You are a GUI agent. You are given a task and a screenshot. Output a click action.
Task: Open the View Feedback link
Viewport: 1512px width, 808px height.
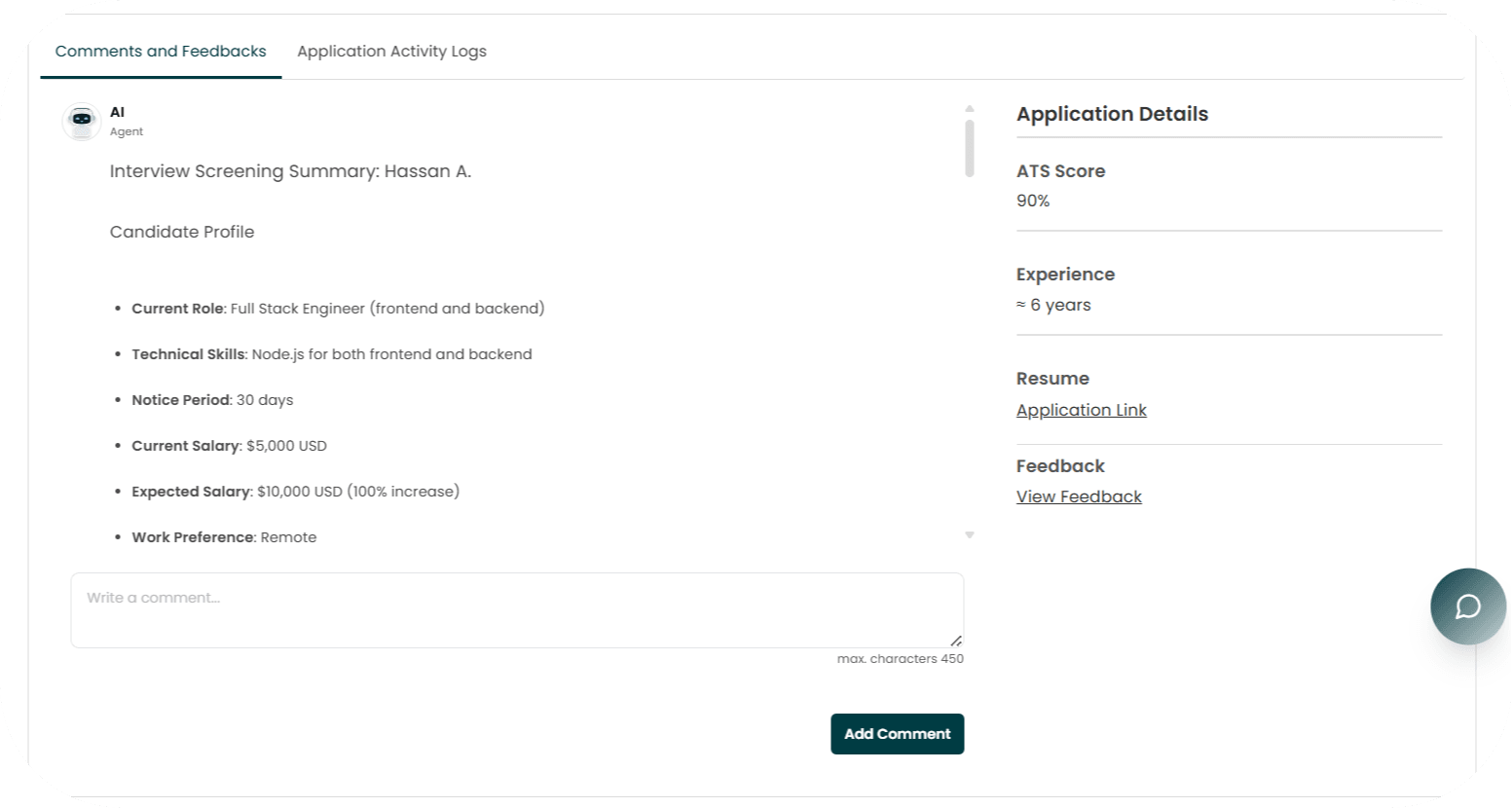click(x=1079, y=496)
